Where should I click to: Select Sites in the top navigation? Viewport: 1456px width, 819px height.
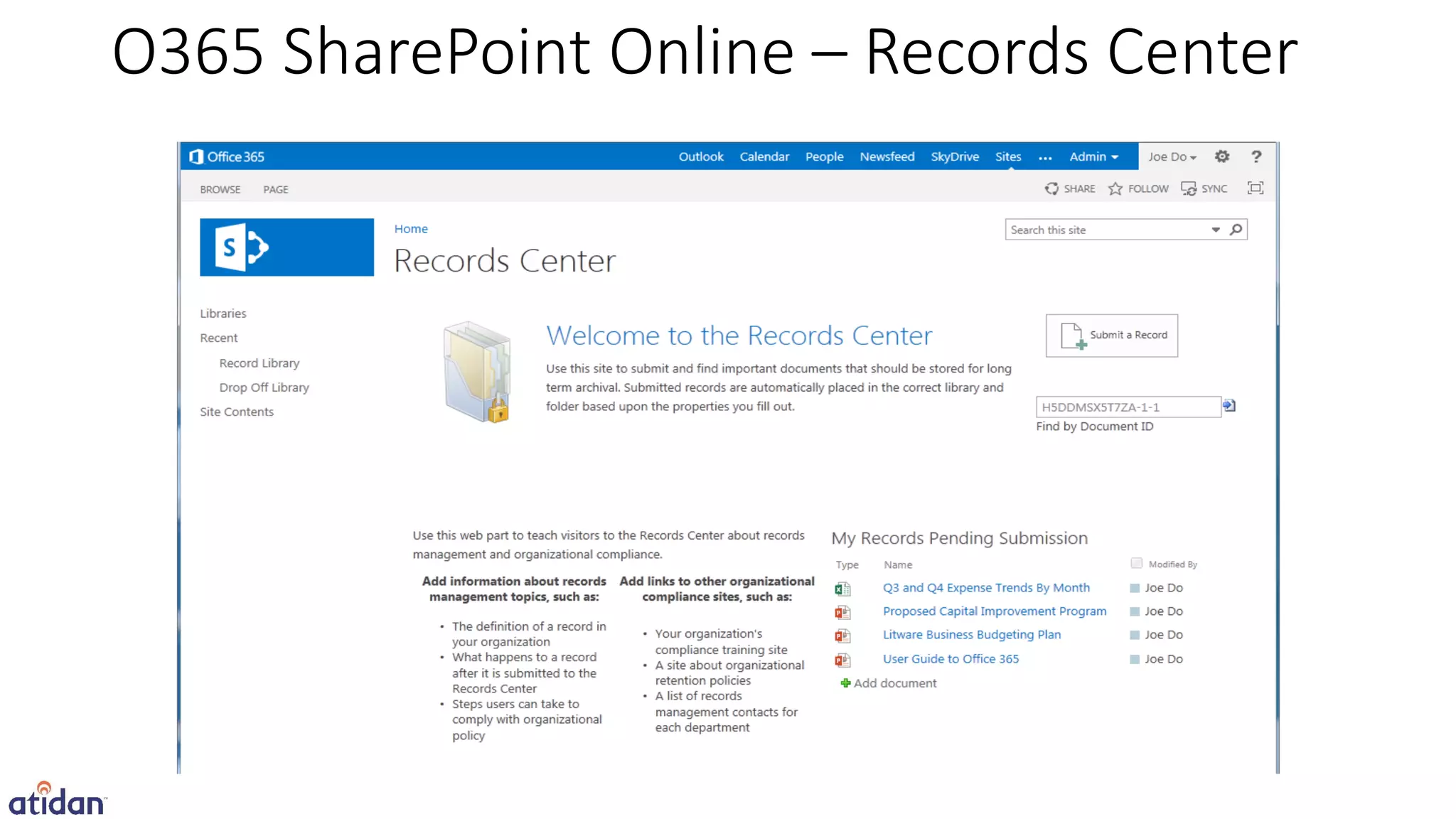[1008, 156]
